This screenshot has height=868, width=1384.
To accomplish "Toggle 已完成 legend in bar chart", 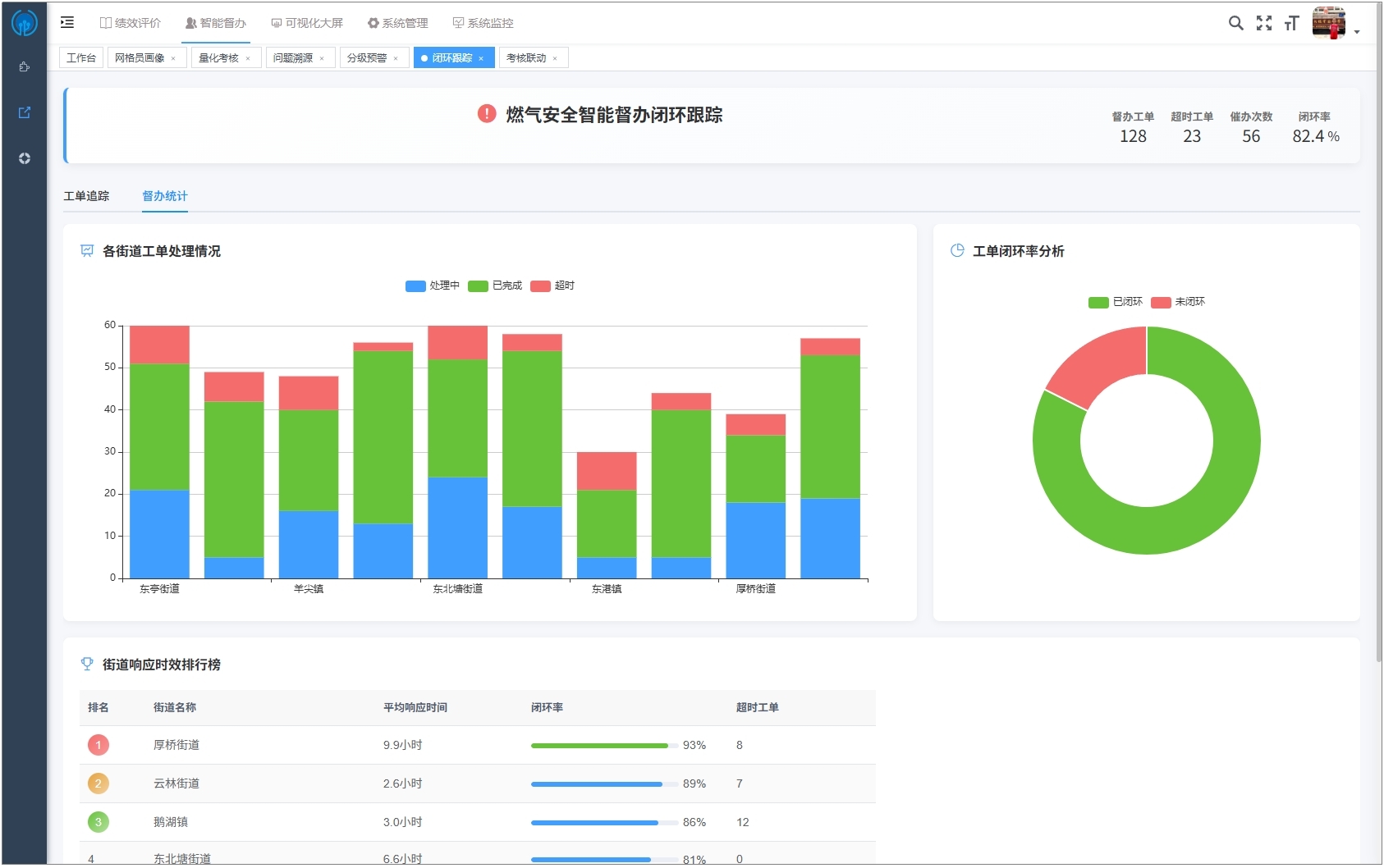I will [495, 286].
